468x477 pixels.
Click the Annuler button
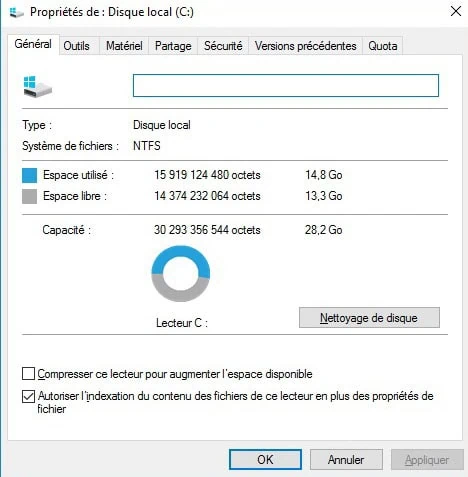click(346, 460)
